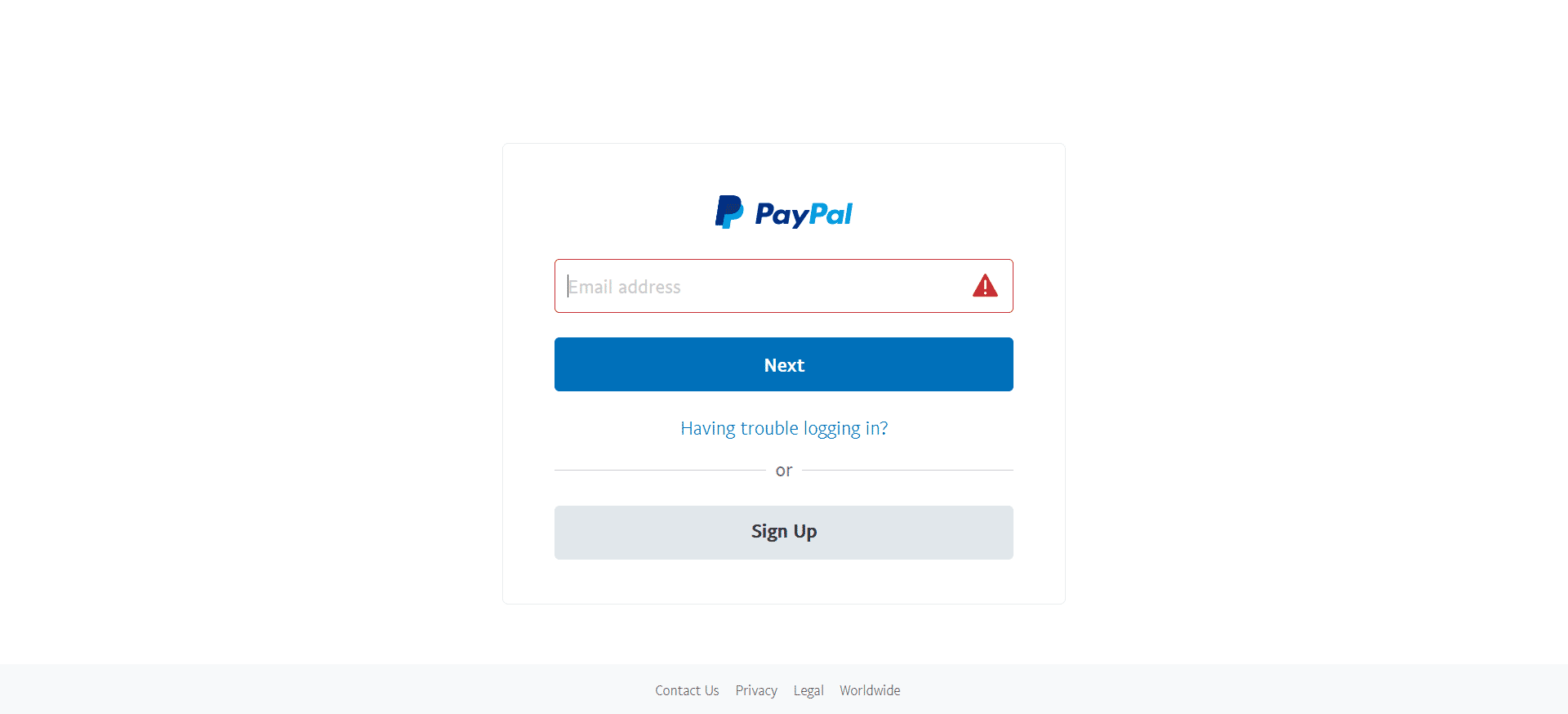Viewport: 1568px width, 714px height.
Task: View legal agreements from the footer
Action: click(808, 690)
